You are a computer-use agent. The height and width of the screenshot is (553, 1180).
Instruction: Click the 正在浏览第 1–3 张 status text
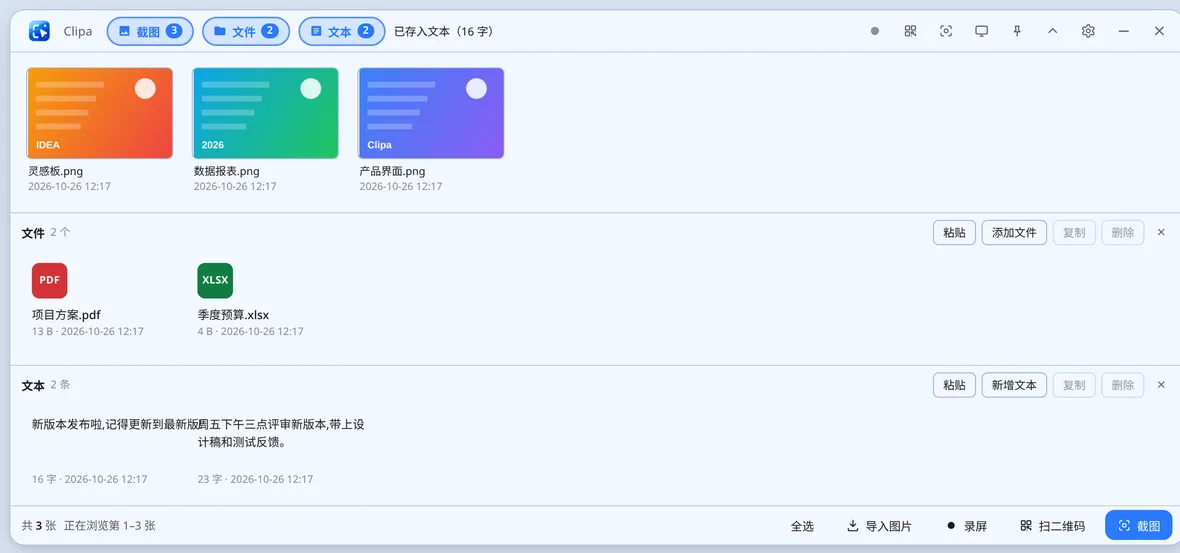[x=110, y=526]
